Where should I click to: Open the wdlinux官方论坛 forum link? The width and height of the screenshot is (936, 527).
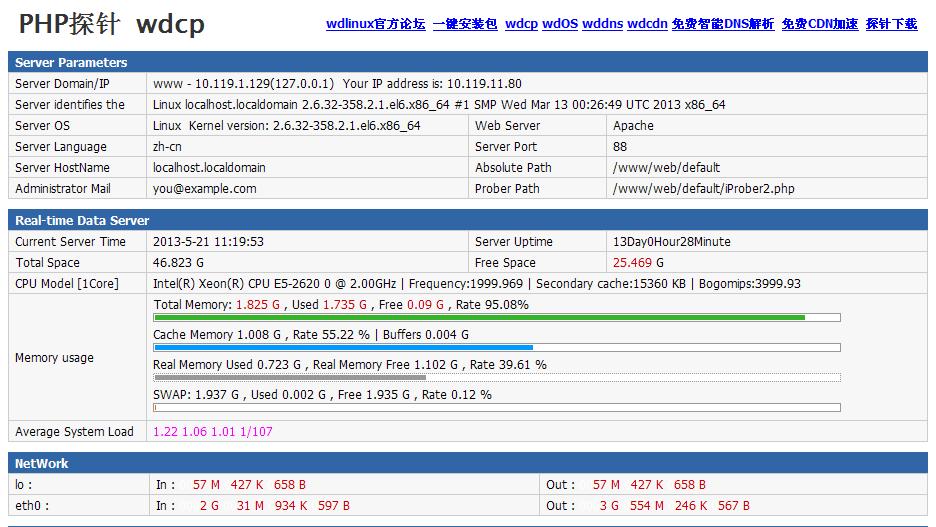pyautogui.click(x=375, y=24)
